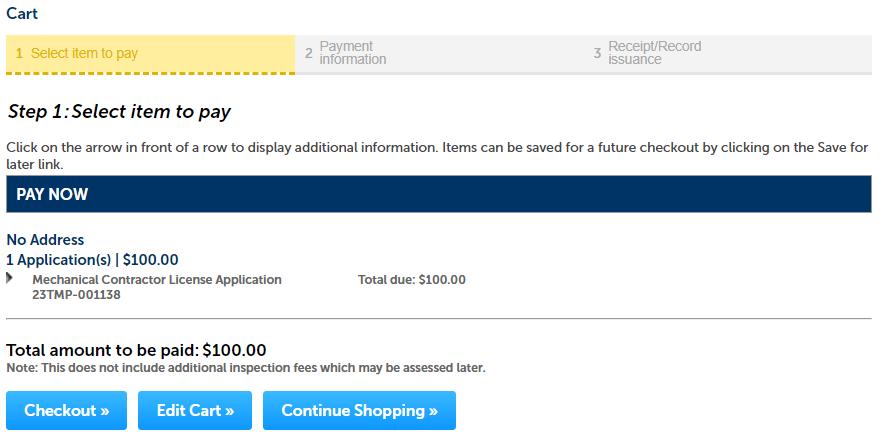Click the No Address label

point(45,240)
